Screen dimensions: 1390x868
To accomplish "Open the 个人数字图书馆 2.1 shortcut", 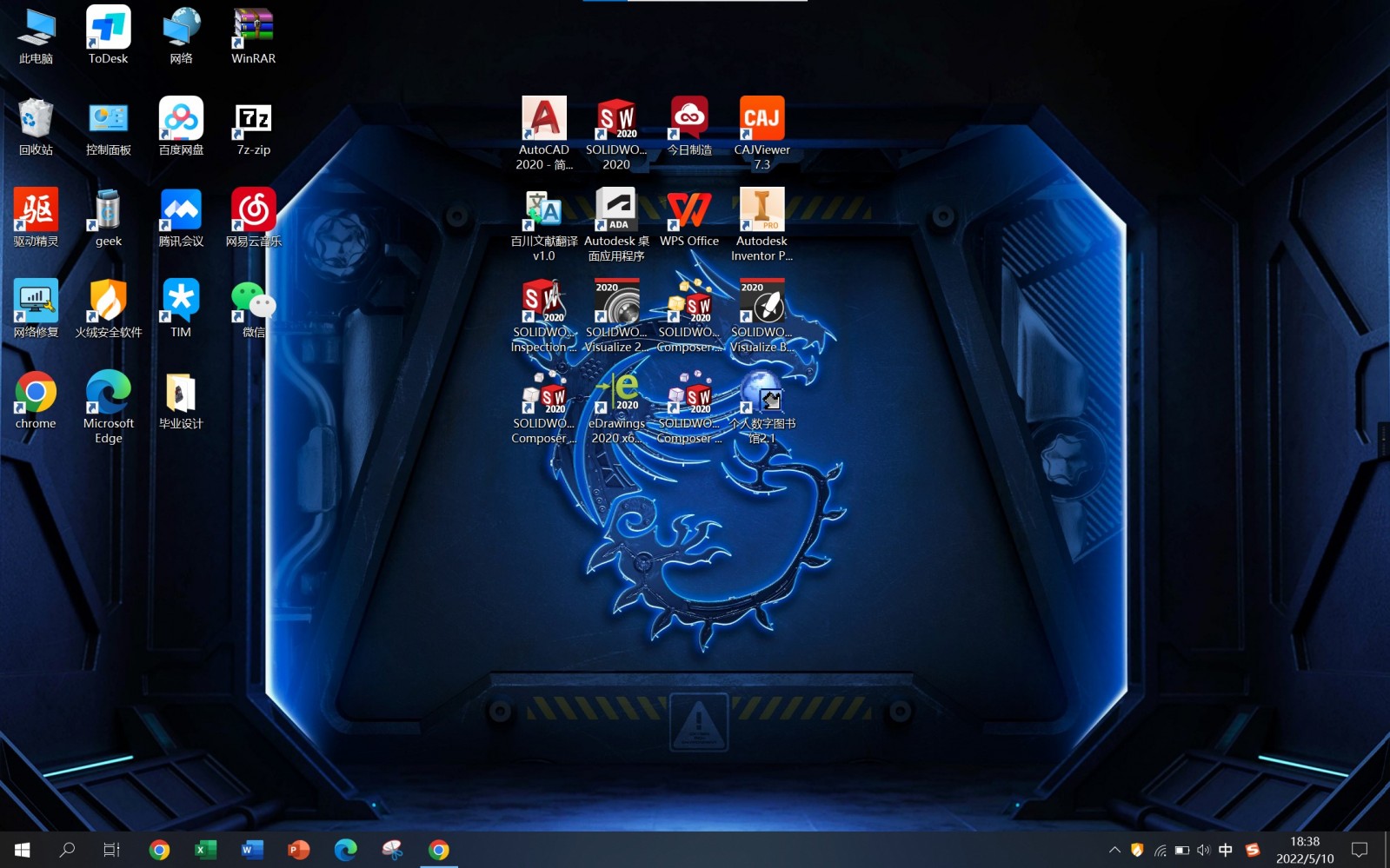I will coord(762,407).
